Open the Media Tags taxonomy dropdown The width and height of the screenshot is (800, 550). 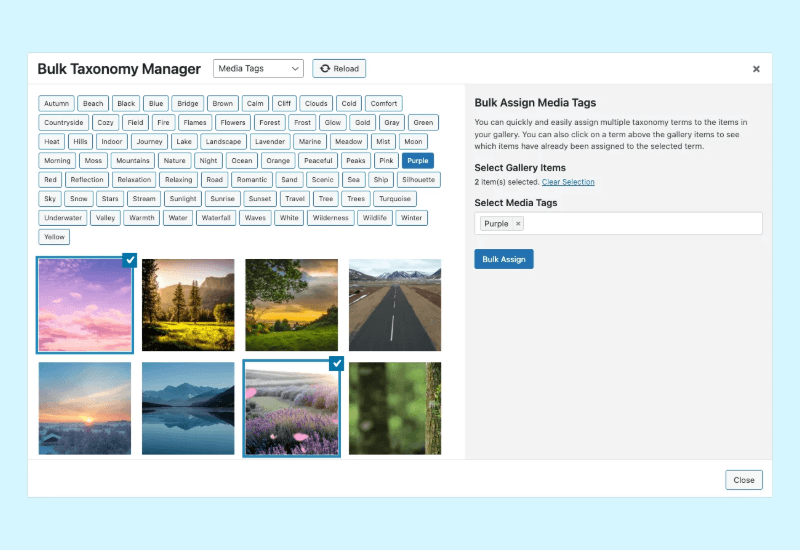click(x=258, y=68)
